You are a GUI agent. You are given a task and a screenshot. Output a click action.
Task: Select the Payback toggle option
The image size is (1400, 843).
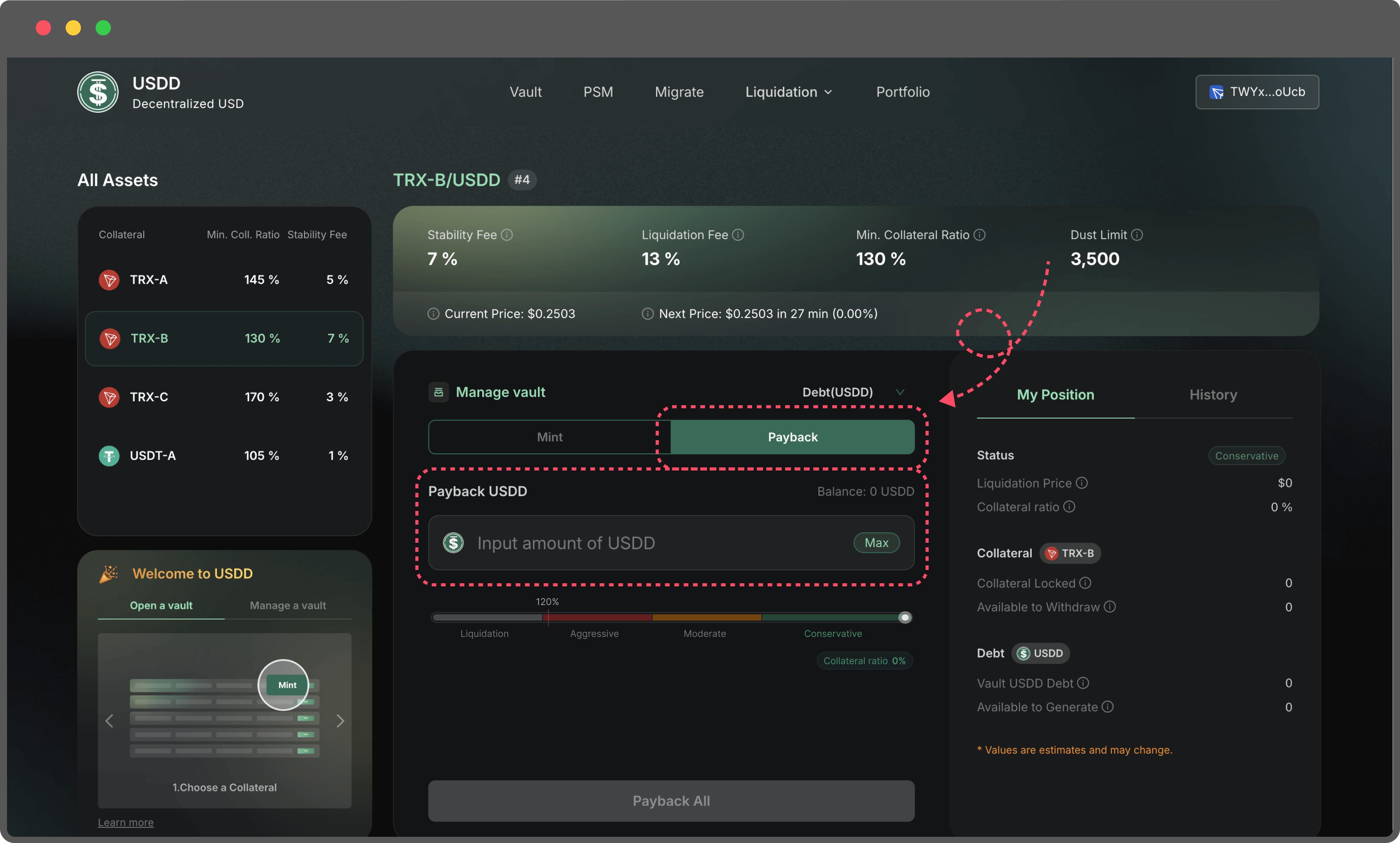click(792, 437)
